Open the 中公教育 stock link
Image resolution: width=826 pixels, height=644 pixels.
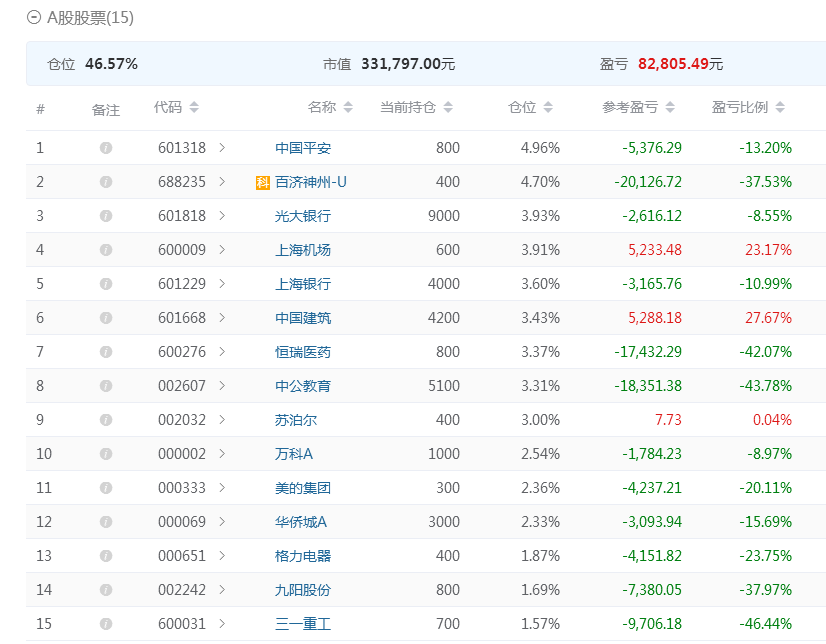point(303,386)
